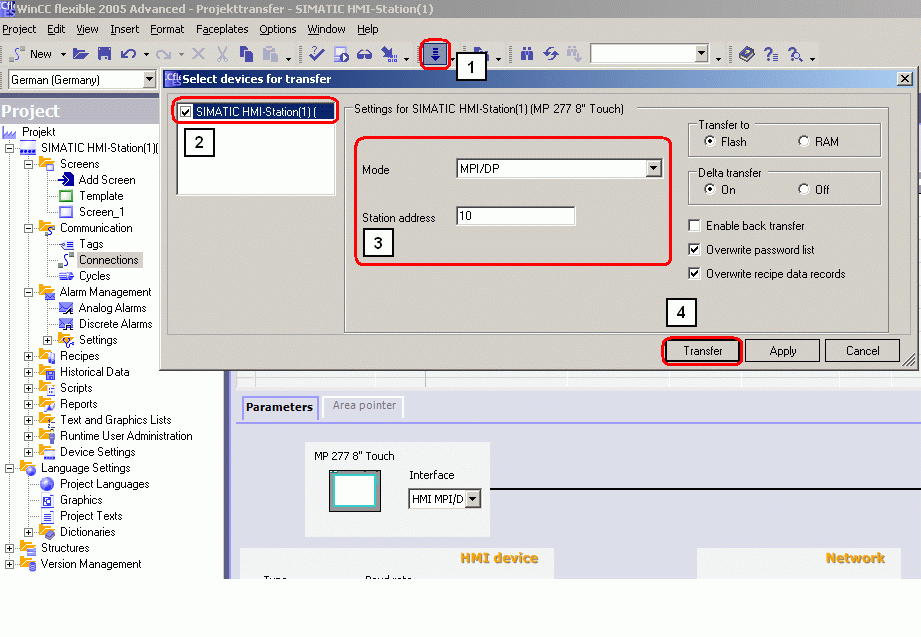921x637 pixels.
Task: Enable back transfer checkbox
Action: 695,226
